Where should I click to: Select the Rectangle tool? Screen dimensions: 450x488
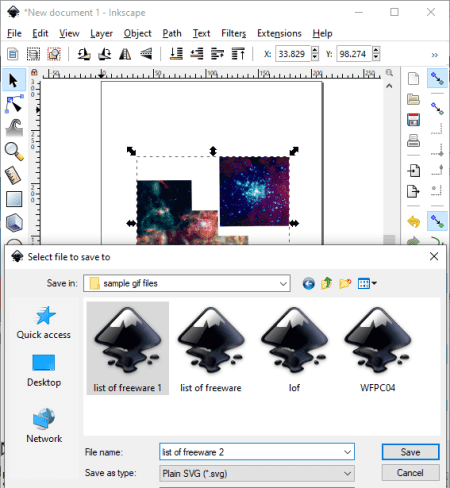[x=14, y=199]
